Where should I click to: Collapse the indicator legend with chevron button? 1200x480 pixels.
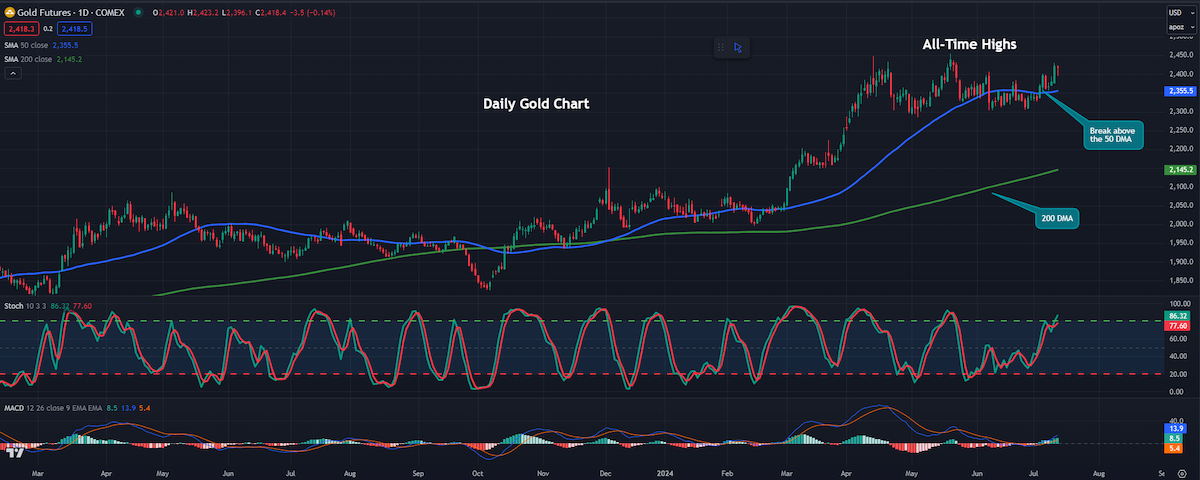(13, 74)
